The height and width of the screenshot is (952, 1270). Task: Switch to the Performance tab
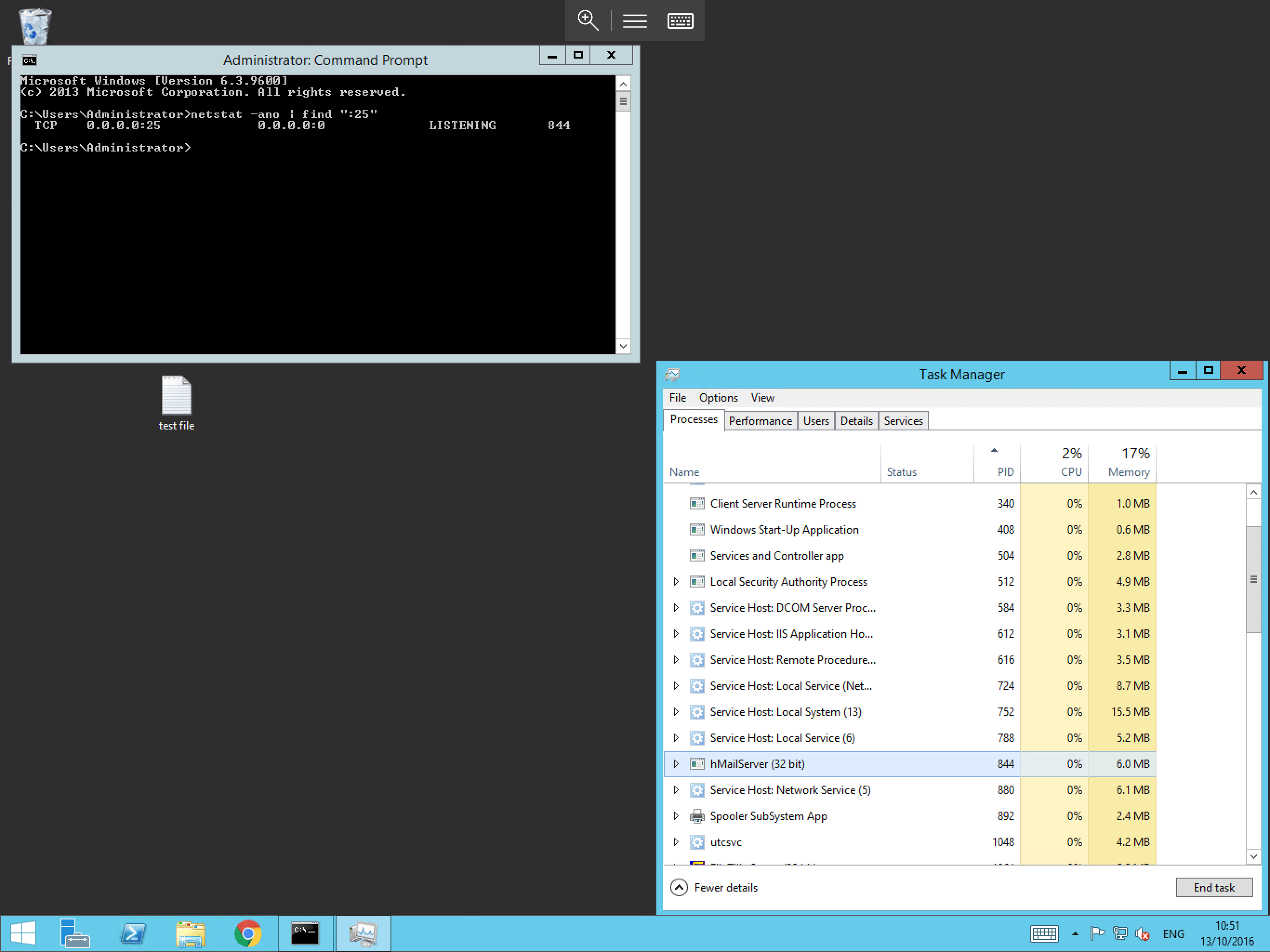point(760,420)
